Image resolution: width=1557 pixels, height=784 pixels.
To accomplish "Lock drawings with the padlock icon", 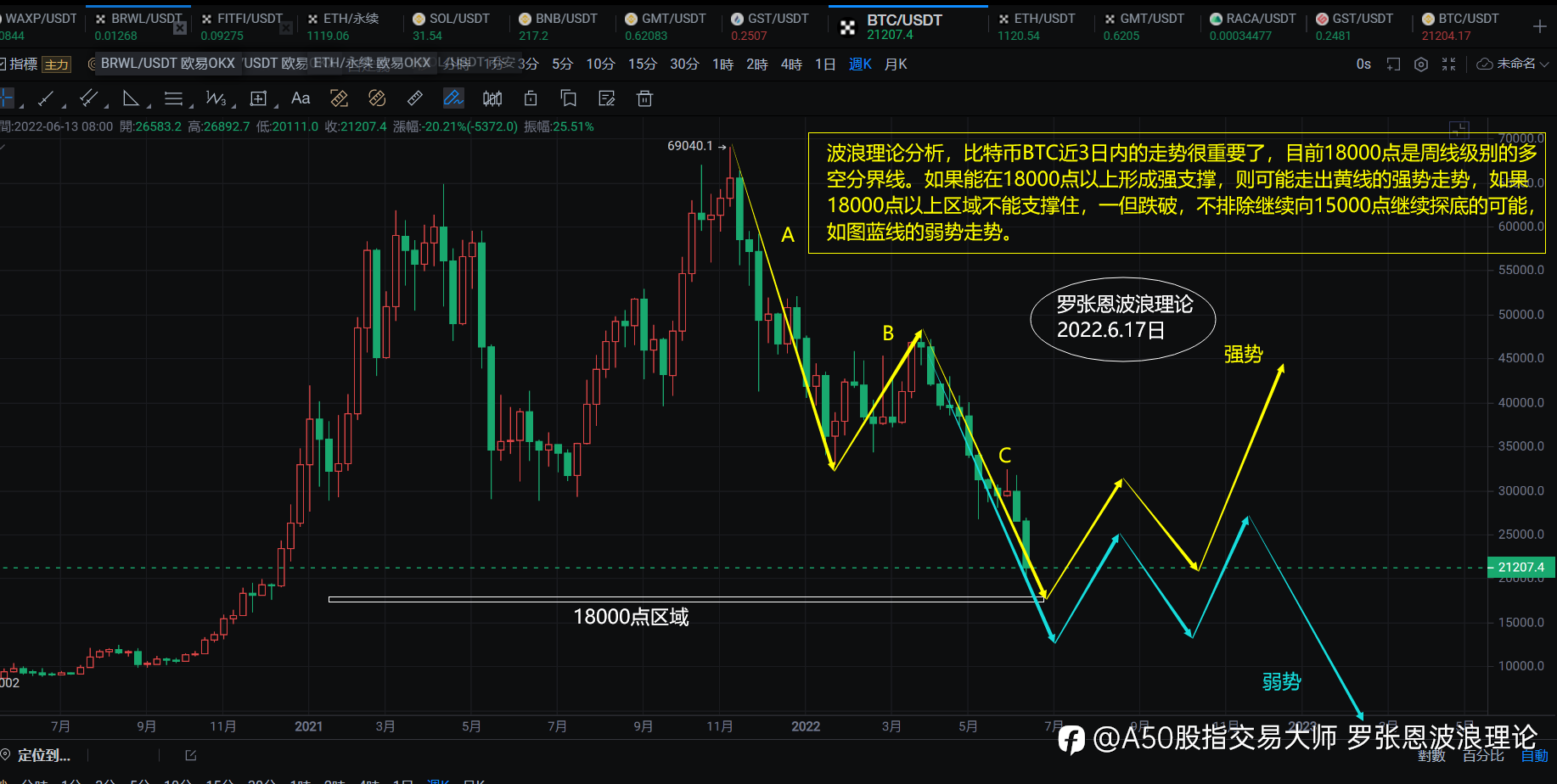I will click(x=531, y=98).
